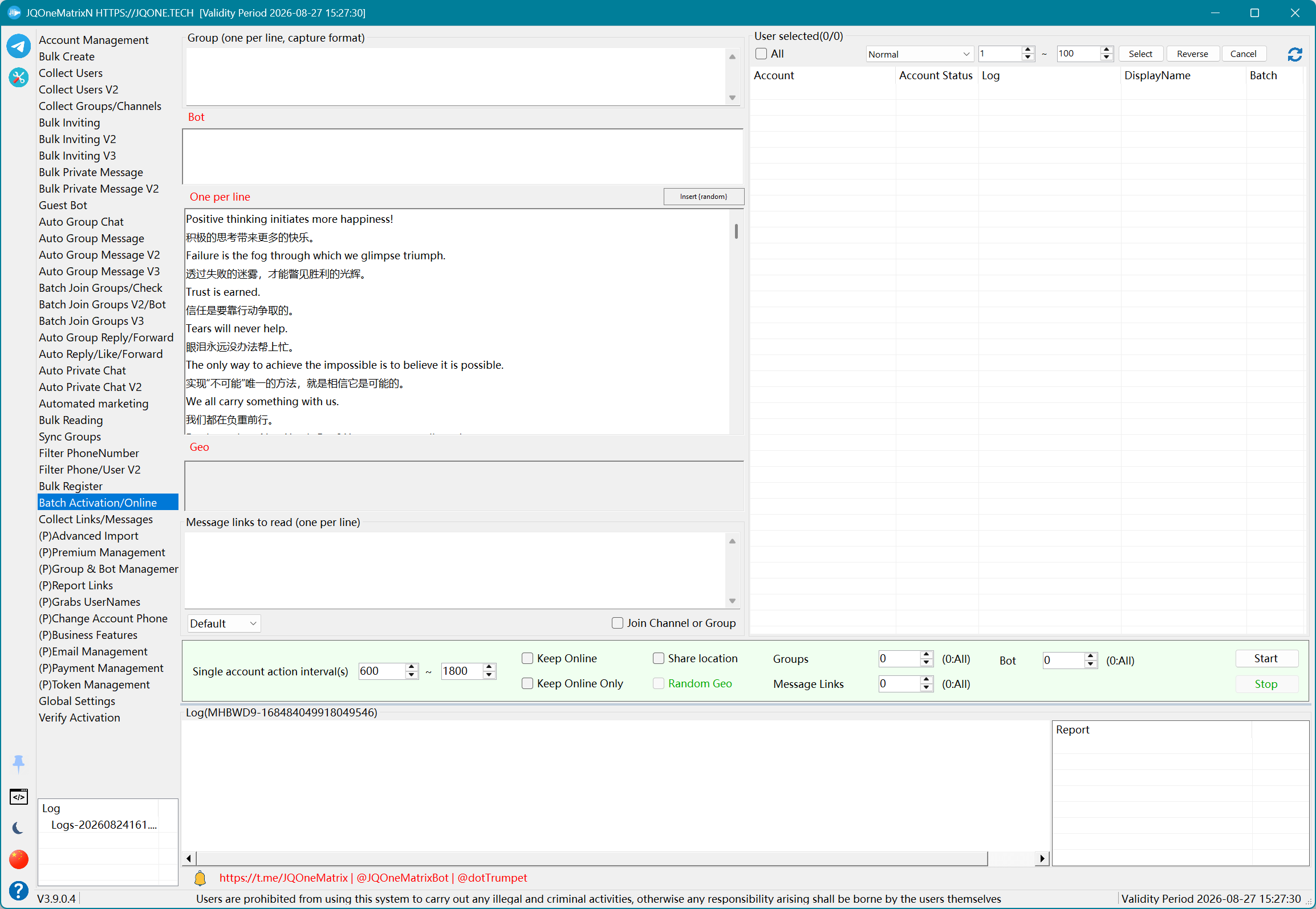This screenshot has height=909, width=1316.
Task: Open the Default dropdown below message links
Action: tap(224, 623)
